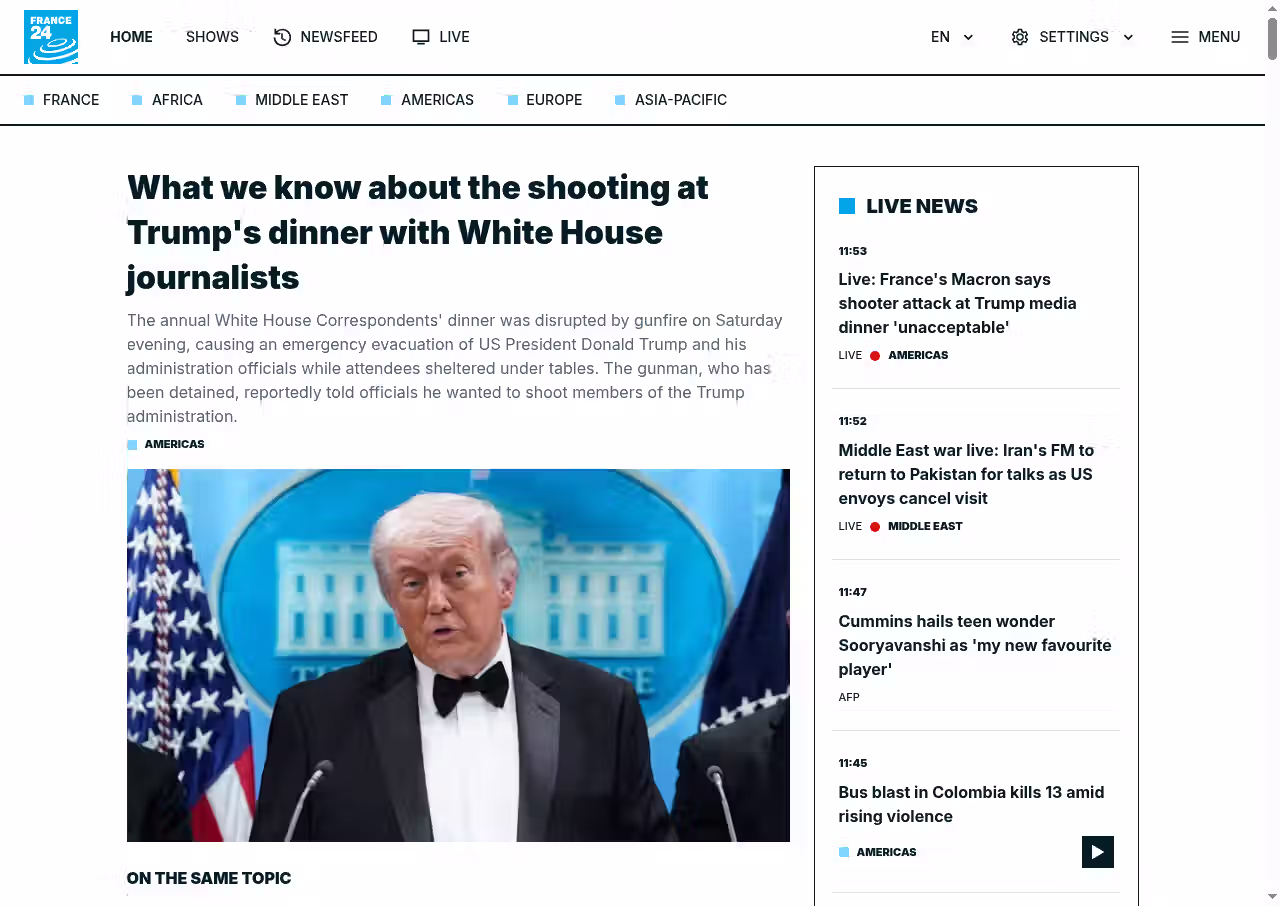The image size is (1280, 906).
Task: Open Newsfeed via the clock icon
Action: [282, 37]
